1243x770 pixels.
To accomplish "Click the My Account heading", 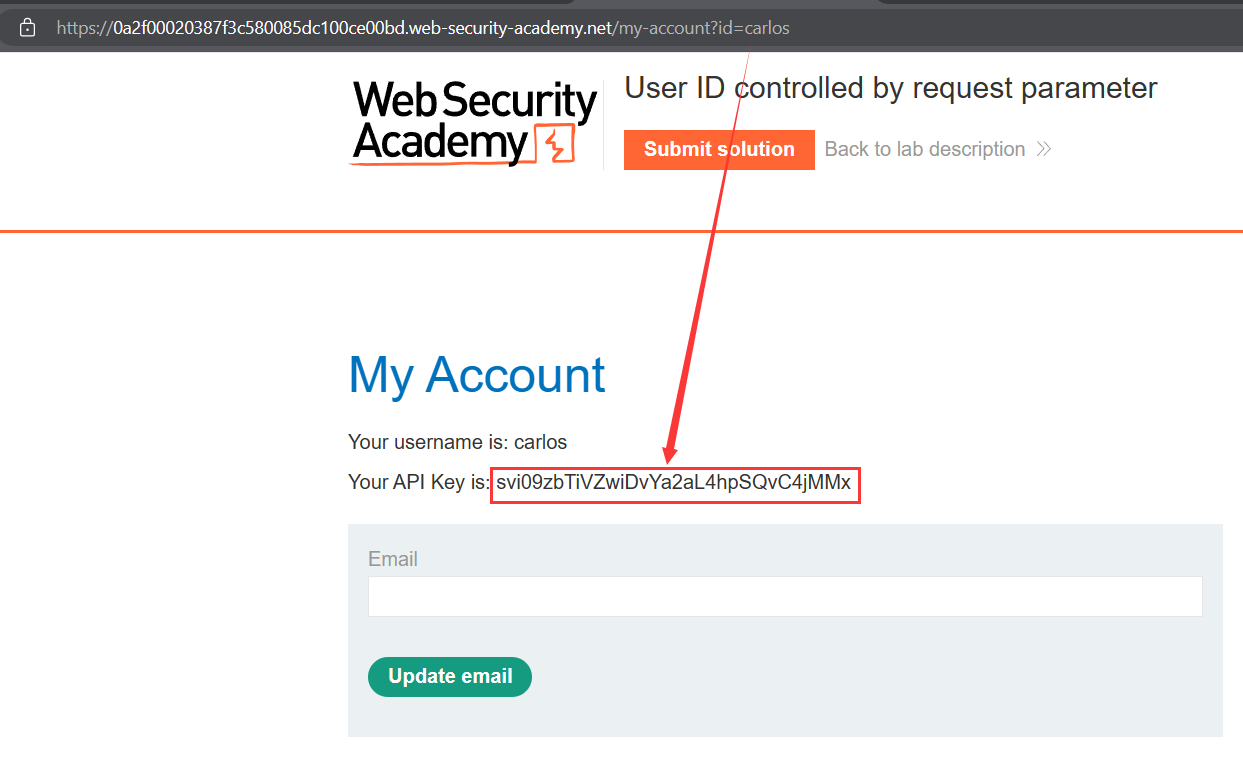I will 477,376.
